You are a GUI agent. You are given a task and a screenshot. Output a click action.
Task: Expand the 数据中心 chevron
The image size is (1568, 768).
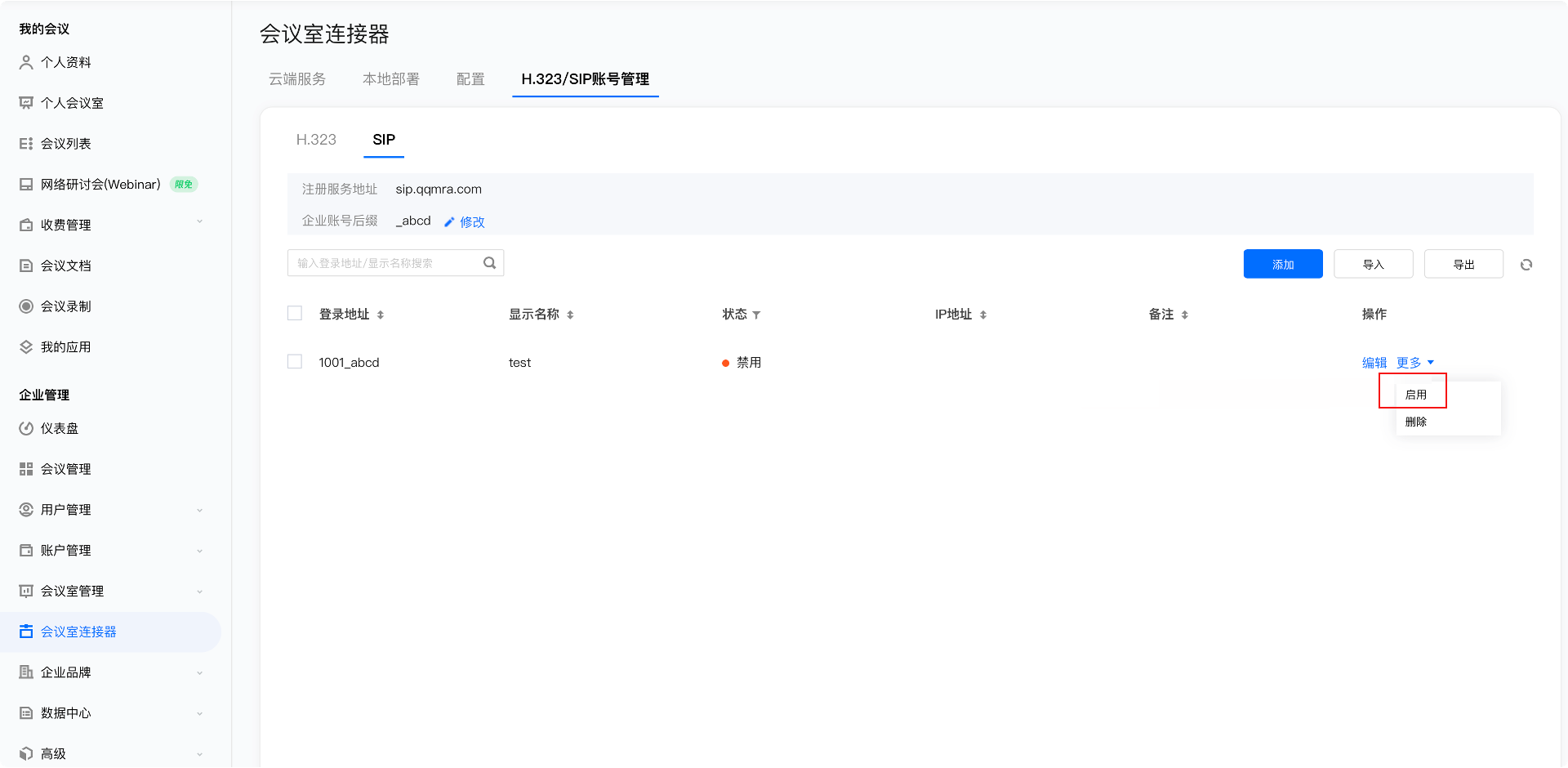pos(199,714)
